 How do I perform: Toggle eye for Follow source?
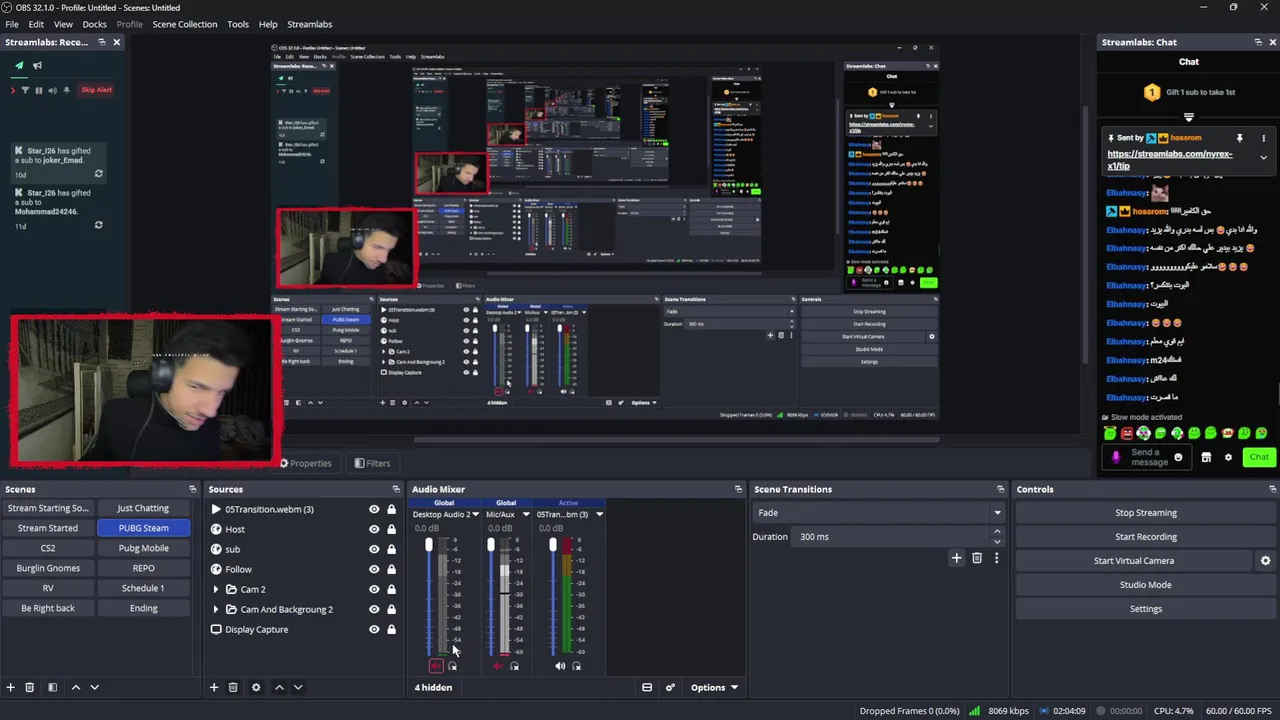374,569
